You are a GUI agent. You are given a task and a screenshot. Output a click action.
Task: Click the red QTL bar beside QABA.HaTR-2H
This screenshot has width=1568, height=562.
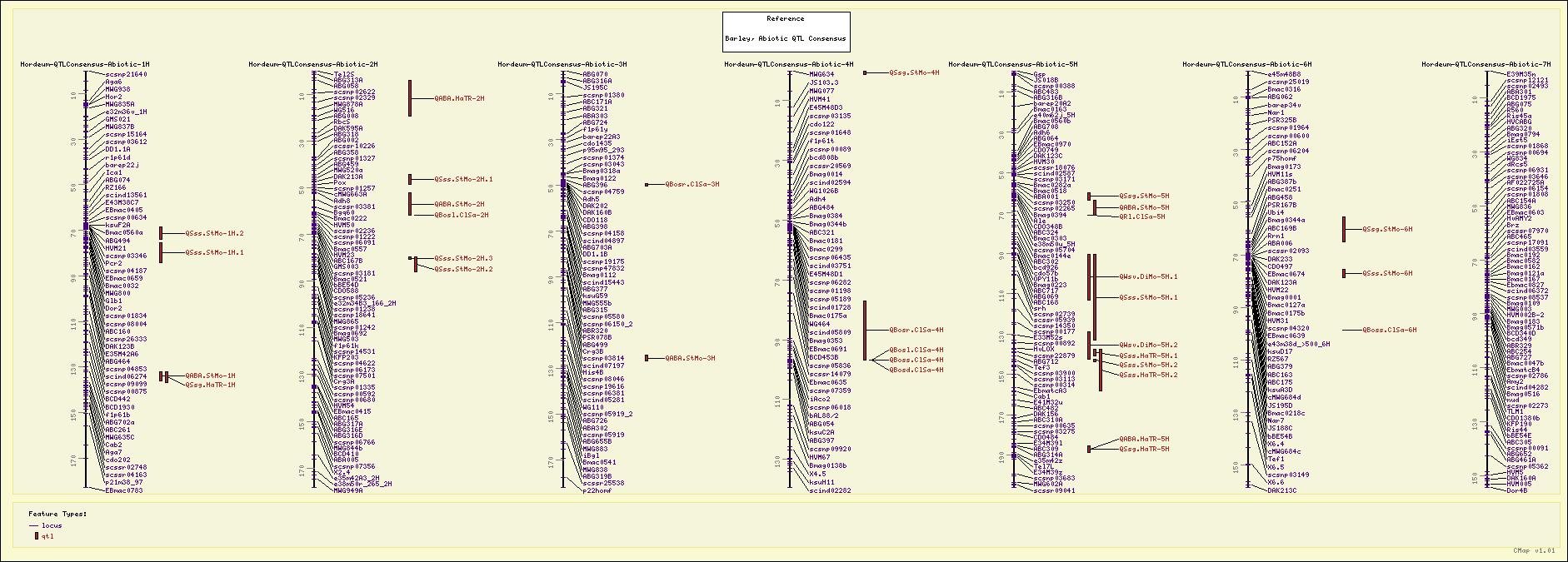[410, 98]
